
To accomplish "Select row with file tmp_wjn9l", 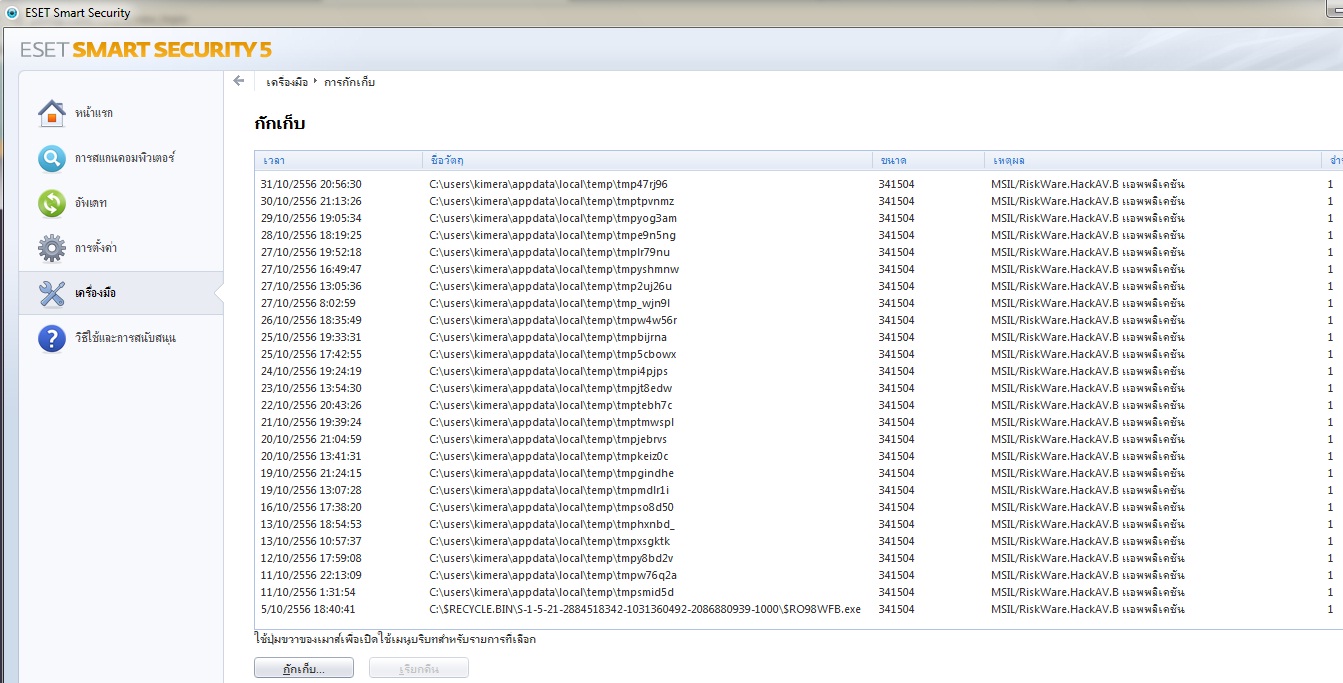I will click(x=798, y=303).
